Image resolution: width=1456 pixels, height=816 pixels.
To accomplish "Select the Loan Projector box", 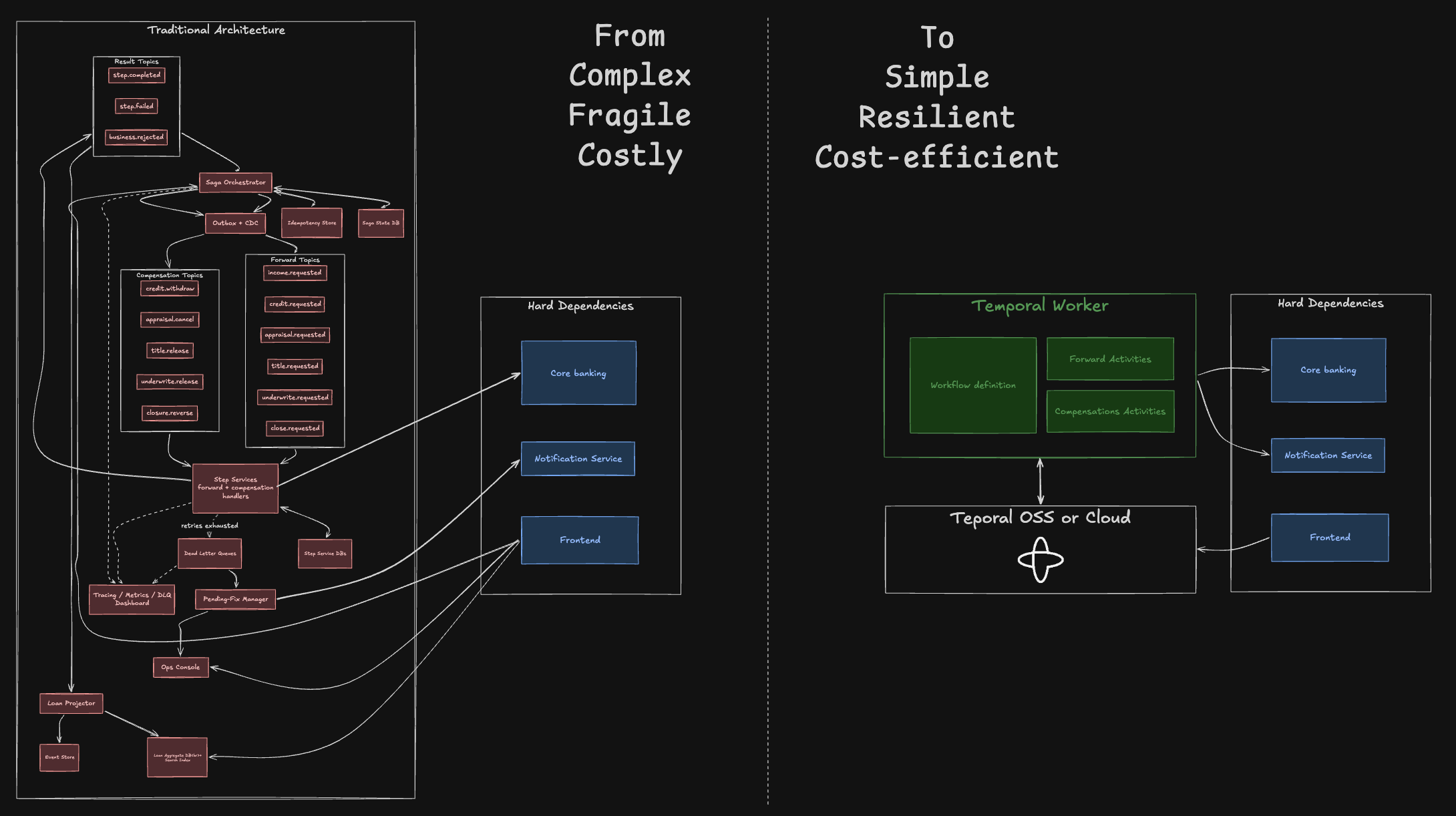I will (x=71, y=703).
